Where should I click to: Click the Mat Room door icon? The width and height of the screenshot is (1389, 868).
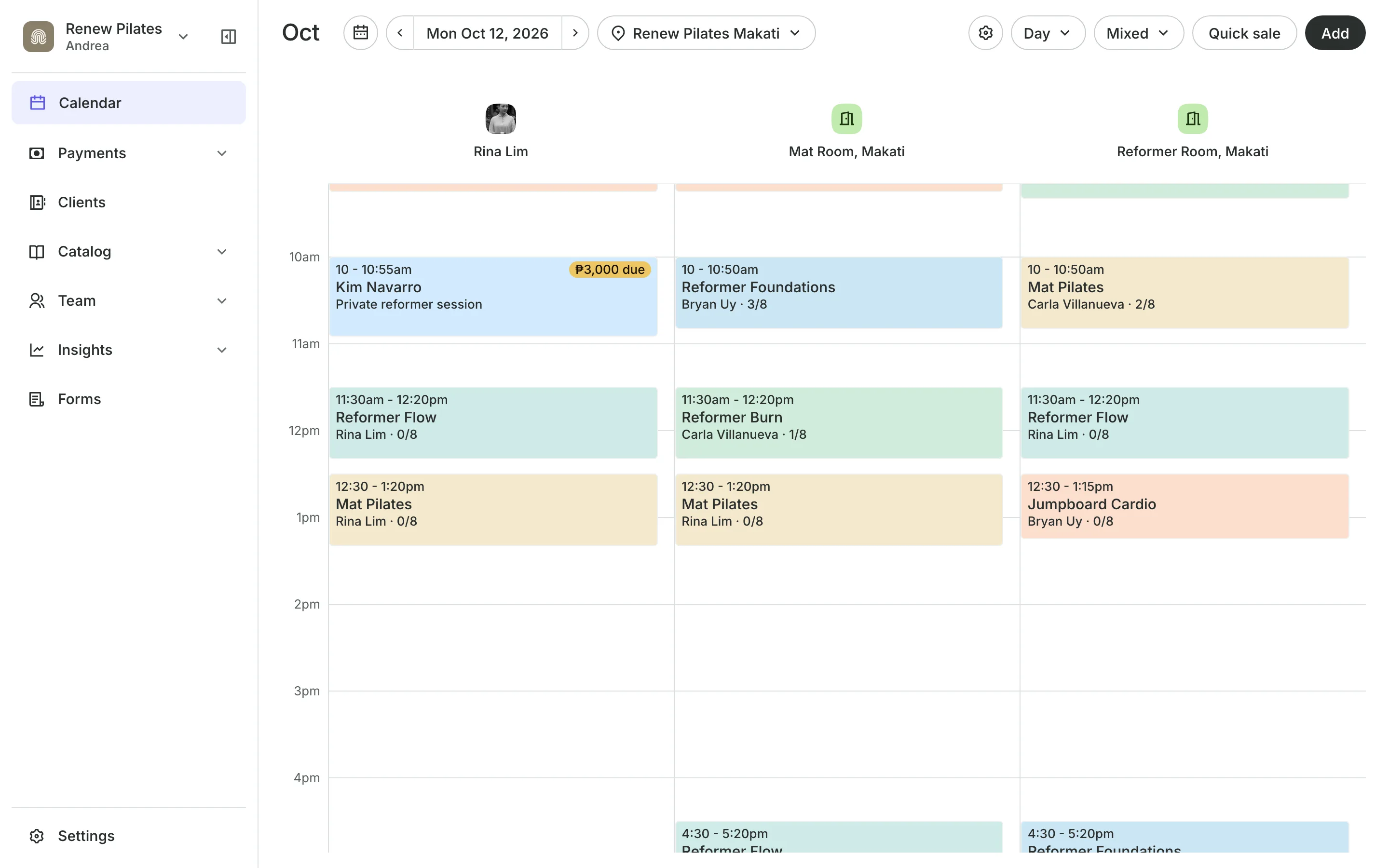[x=846, y=119]
